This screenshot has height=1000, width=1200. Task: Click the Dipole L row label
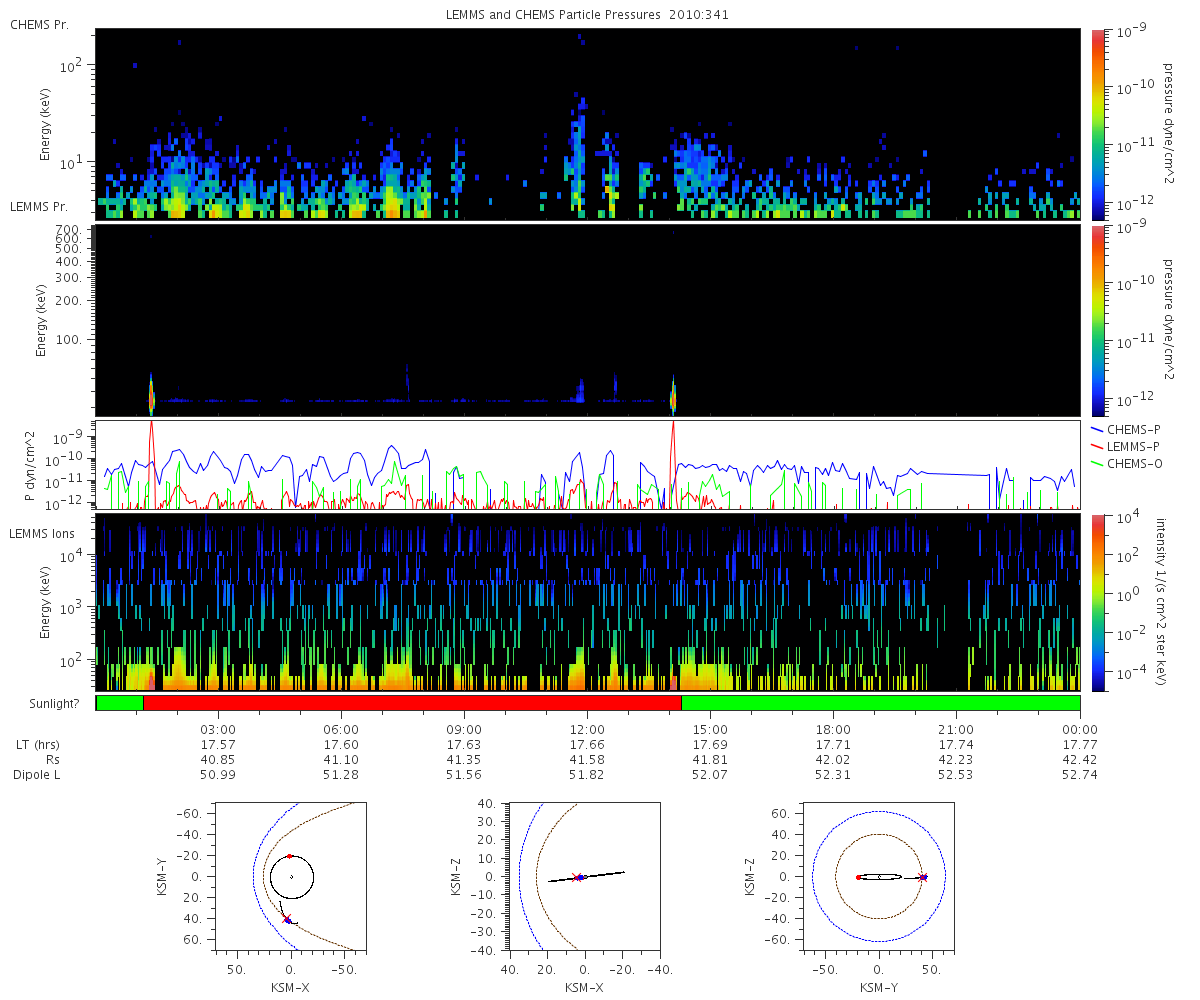point(40,775)
